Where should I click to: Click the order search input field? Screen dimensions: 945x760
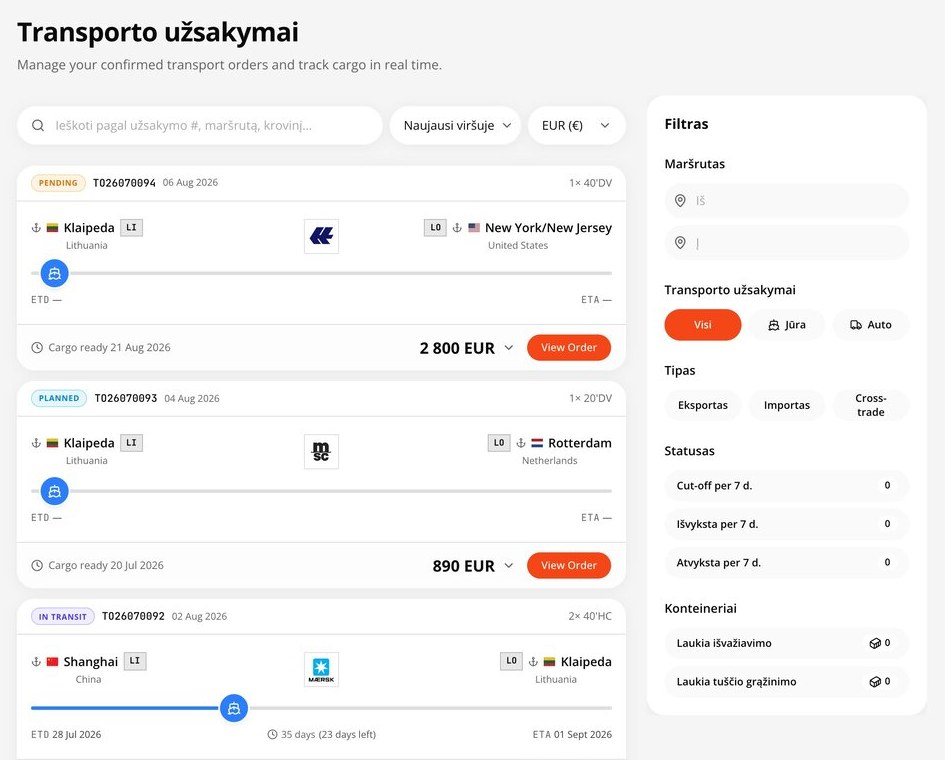pyautogui.click(x=200, y=125)
